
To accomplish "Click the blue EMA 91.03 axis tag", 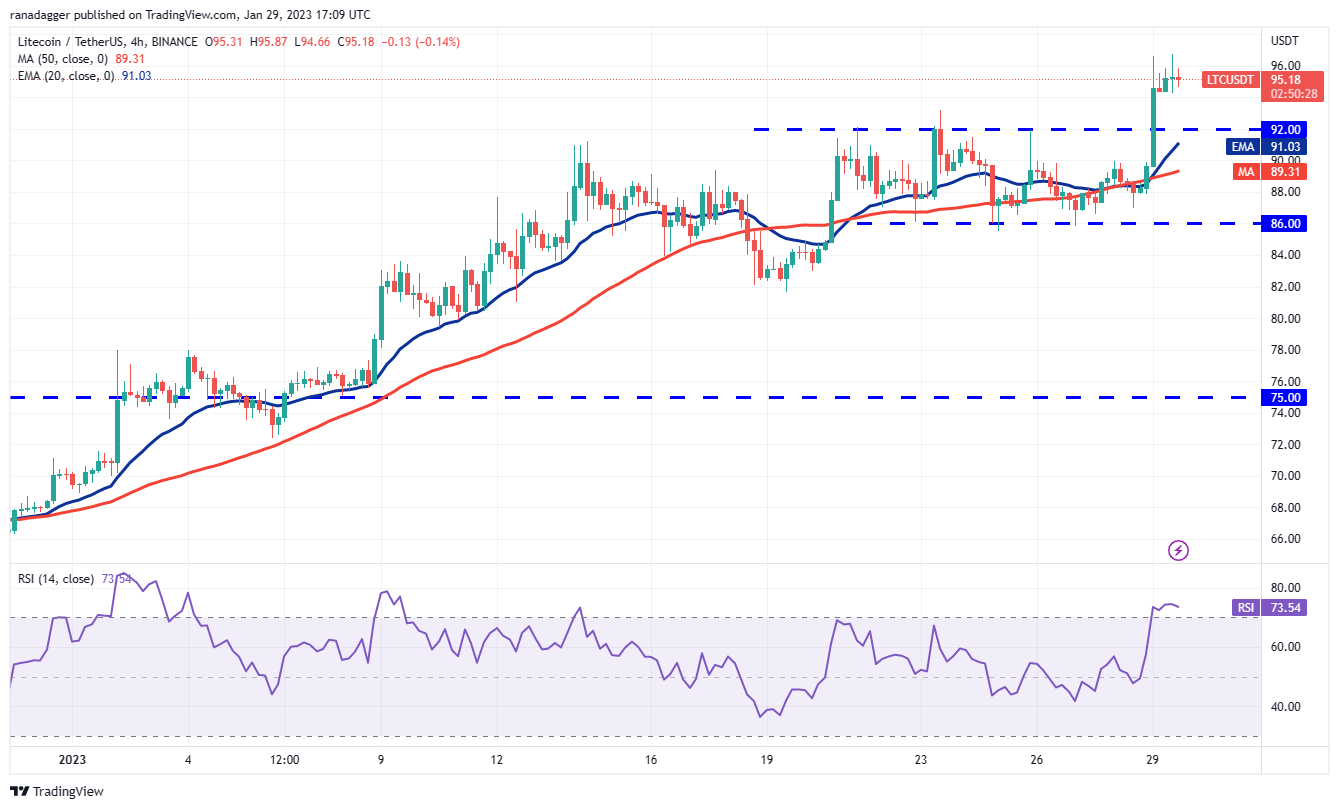I will pyautogui.click(x=1243, y=146).
